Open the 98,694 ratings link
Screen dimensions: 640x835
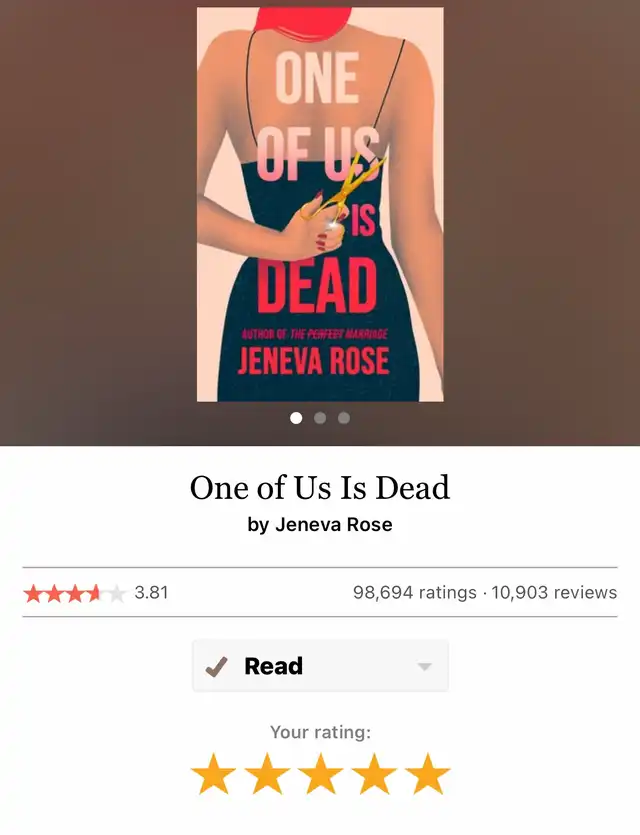415,592
